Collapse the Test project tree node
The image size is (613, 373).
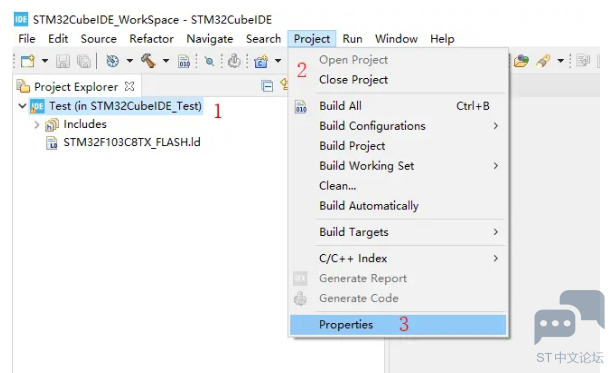coord(22,106)
